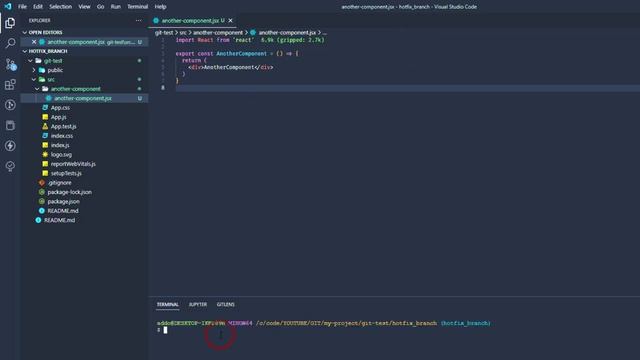Viewport: 640px width, 360px height.
Task: Collapse the HOTFIX_BRANCH section
Action: point(25,51)
